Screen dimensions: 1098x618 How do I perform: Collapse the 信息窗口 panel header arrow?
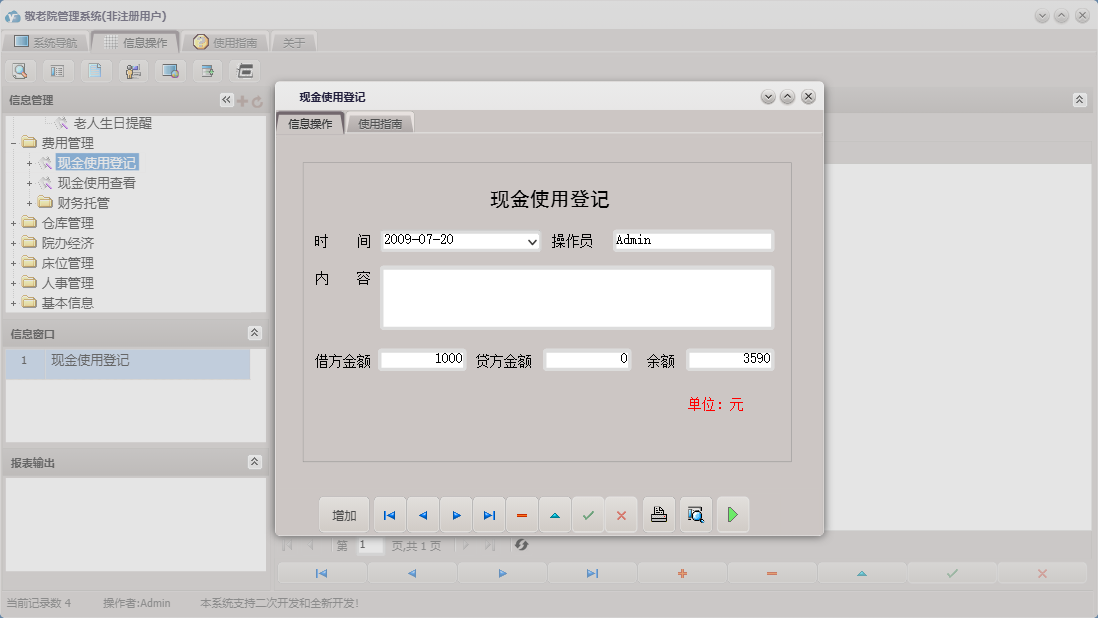(255, 333)
